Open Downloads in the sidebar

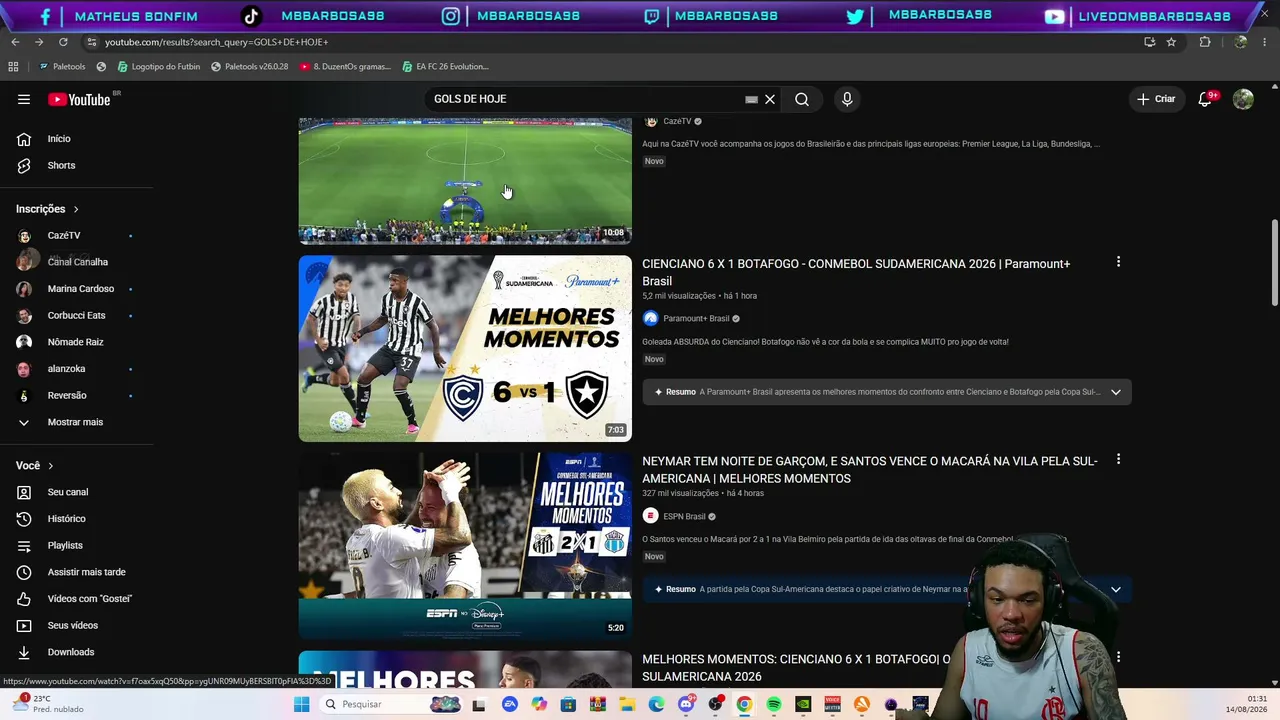point(70,652)
